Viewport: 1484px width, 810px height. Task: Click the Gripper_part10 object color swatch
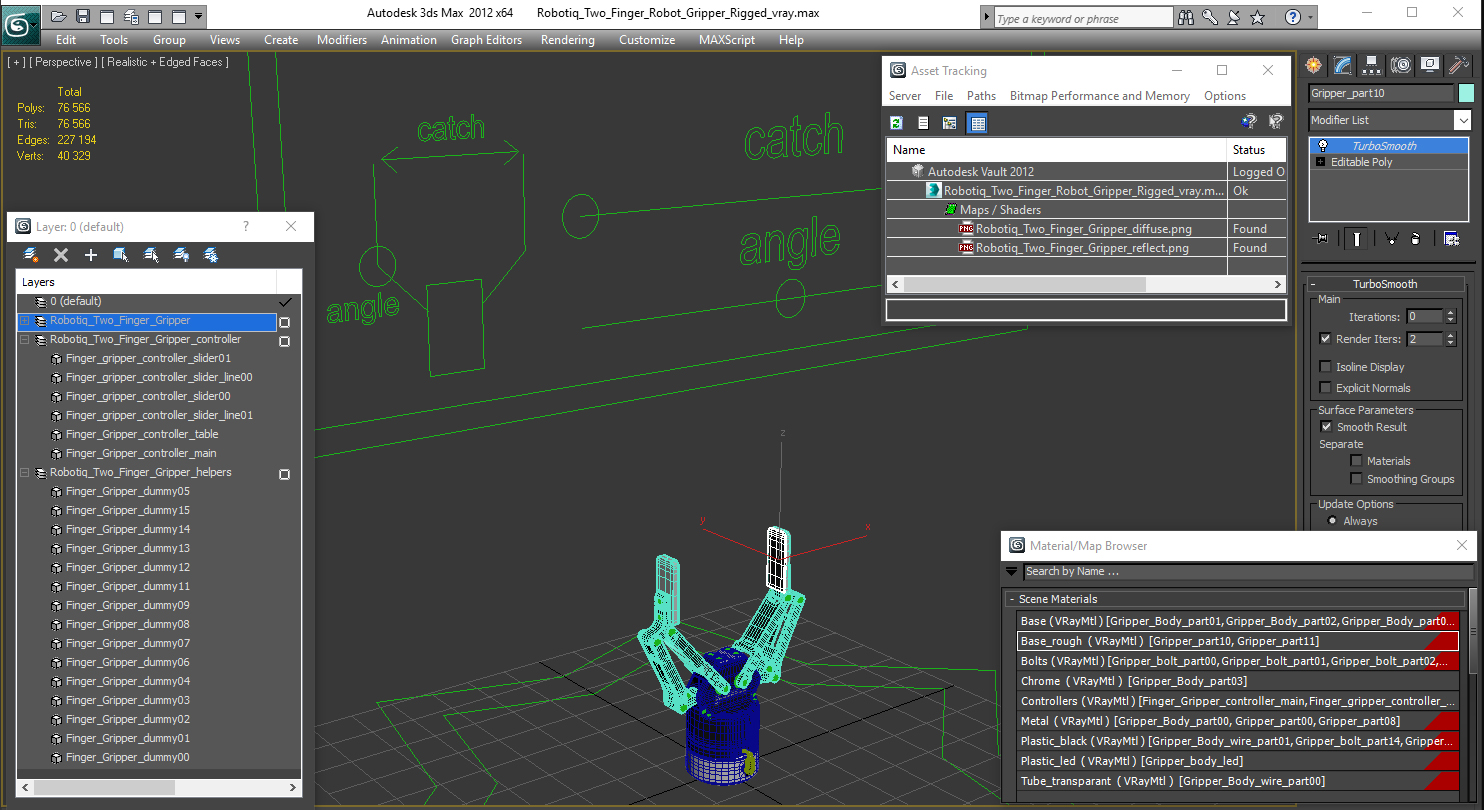point(1466,93)
